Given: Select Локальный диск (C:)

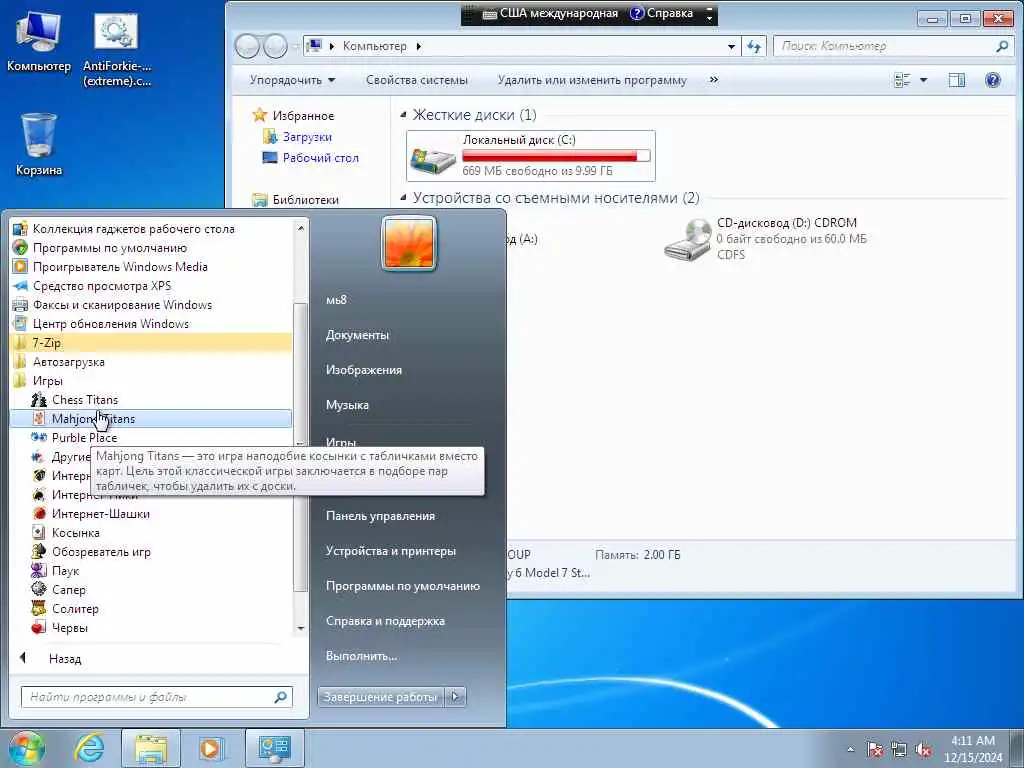Looking at the screenshot, I should pyautogui.click(x=531, y=155).
